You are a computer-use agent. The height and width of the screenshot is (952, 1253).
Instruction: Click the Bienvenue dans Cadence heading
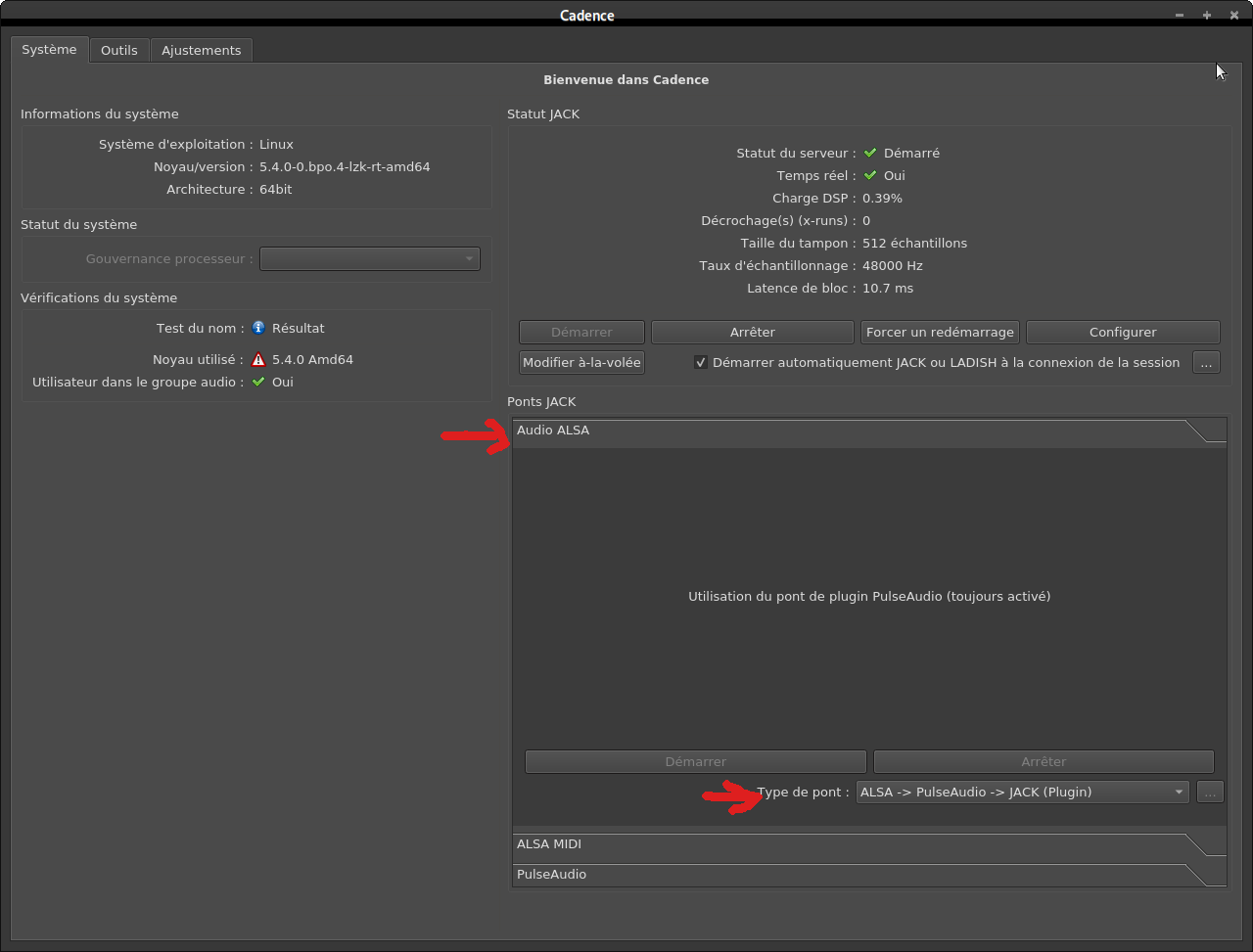tap(626, 80)
